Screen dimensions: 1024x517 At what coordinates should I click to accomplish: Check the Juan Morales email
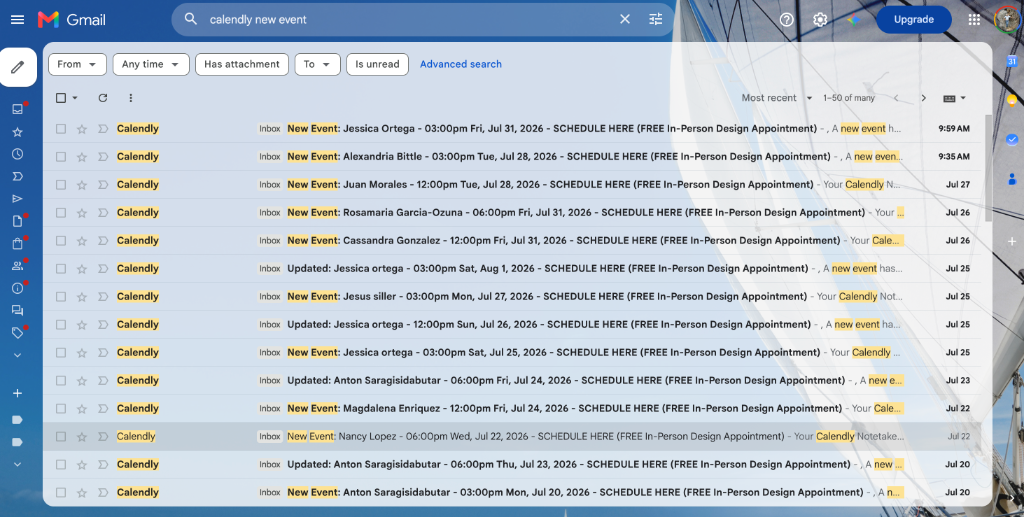(x=61, y=185)
